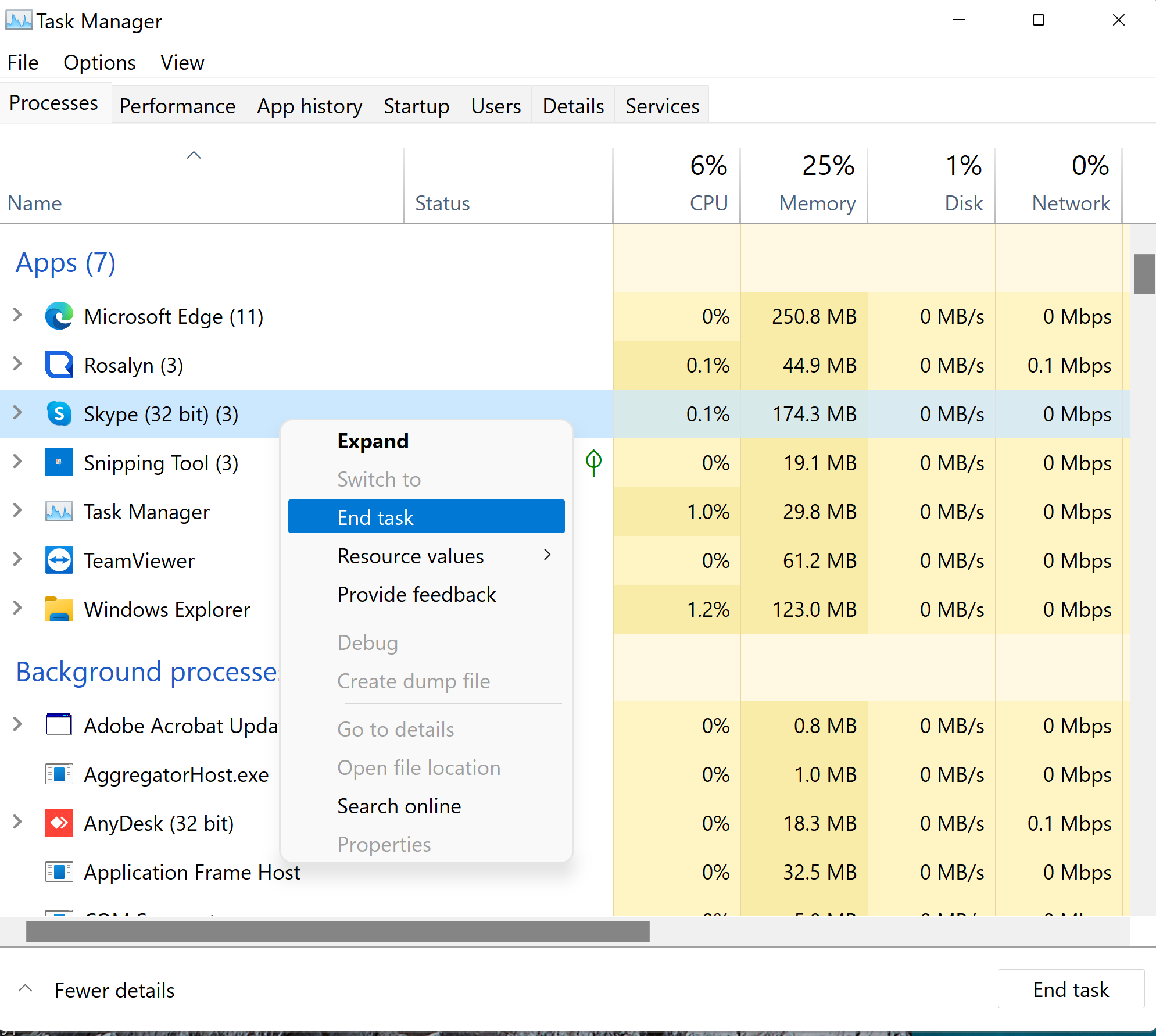This screenshot has width=1156, height=1036.
Task: Click the Apps (7) group header
Action: [66, 263]
